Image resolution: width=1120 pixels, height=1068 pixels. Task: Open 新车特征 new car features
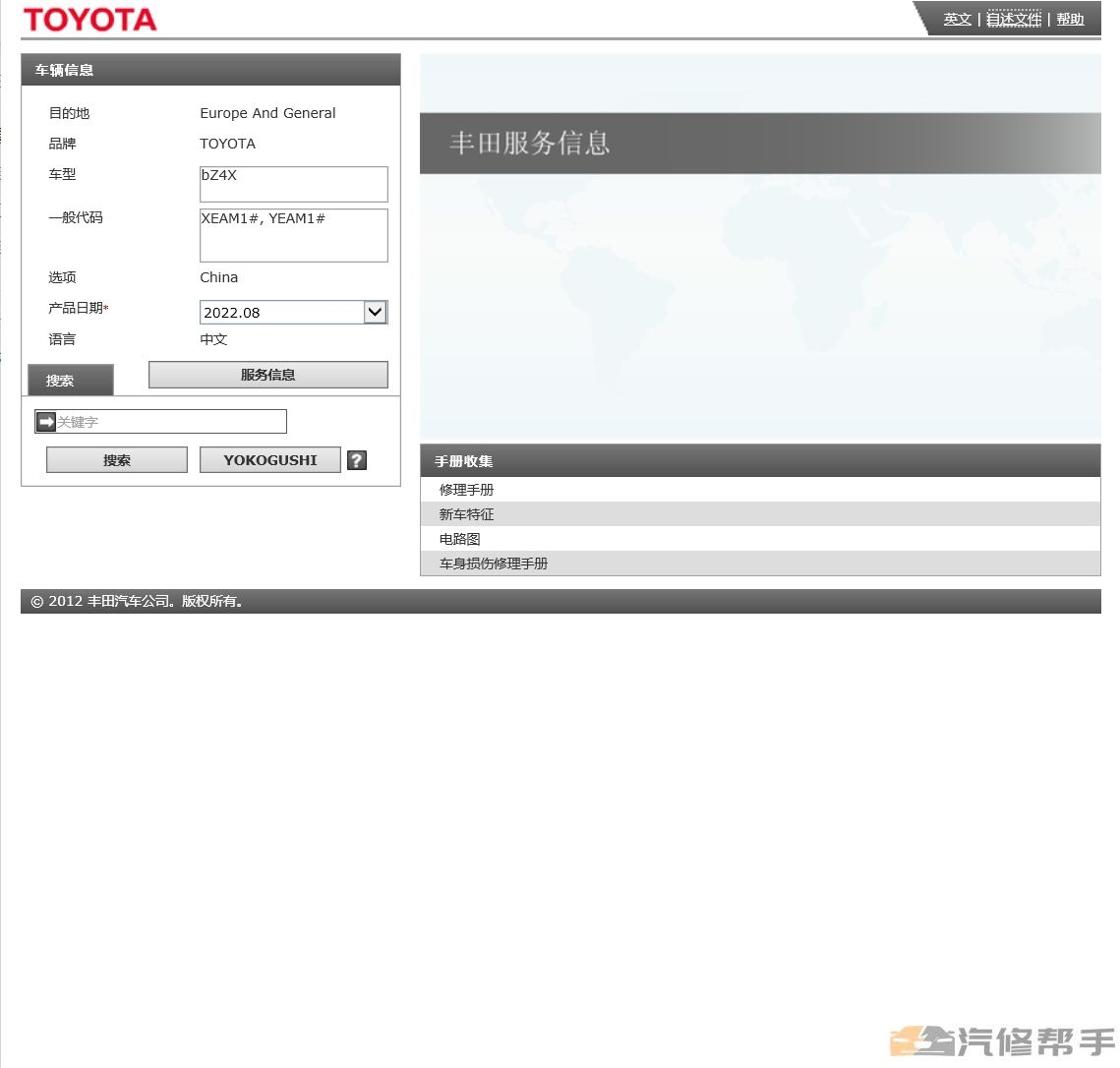click(760, 514)
